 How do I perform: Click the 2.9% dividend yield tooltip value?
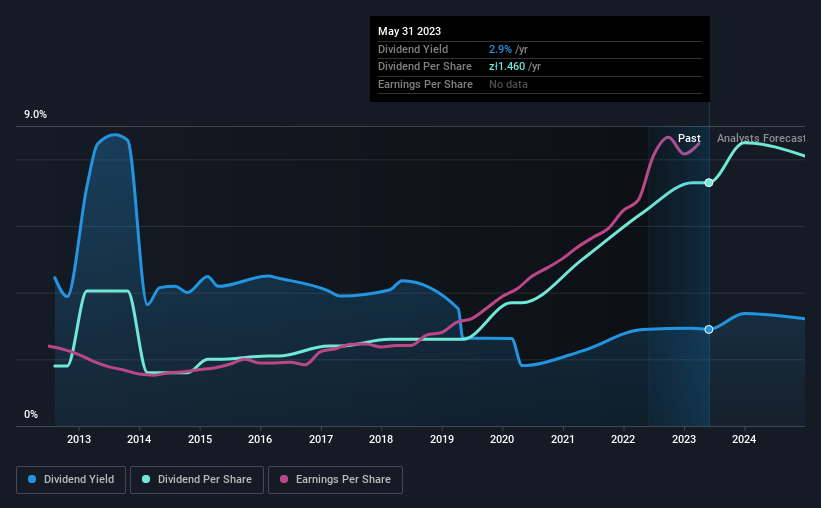(x=501, y=49)
